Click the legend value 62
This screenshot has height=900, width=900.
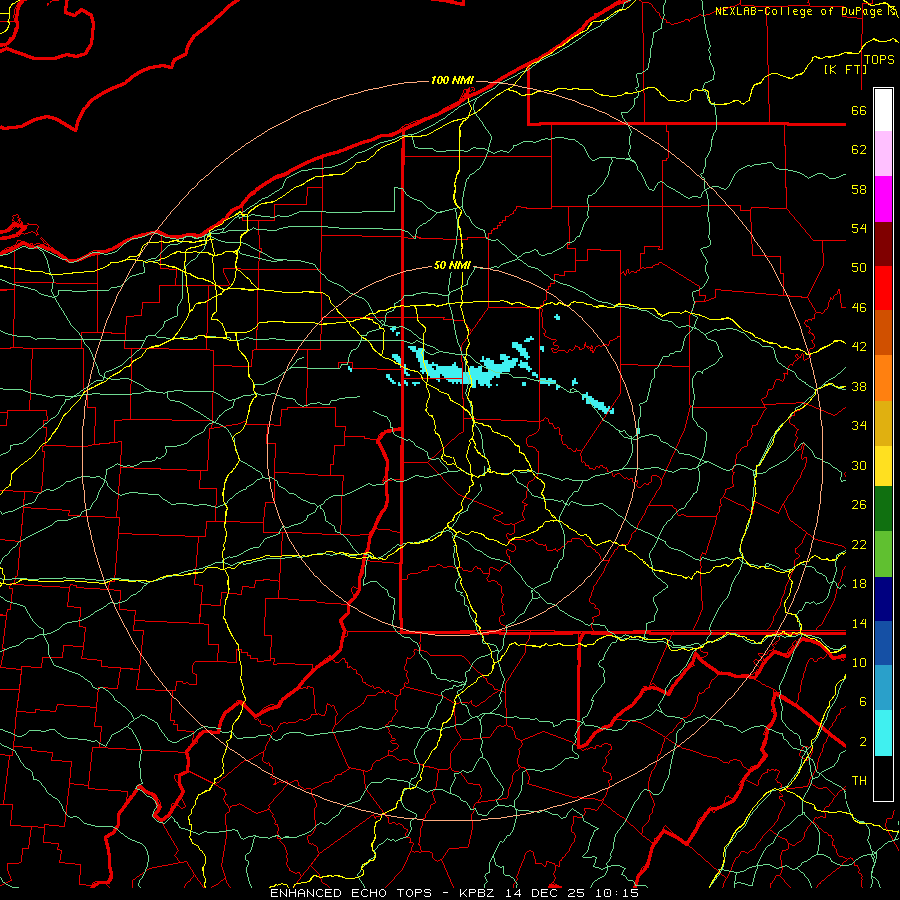coord(859,149)
